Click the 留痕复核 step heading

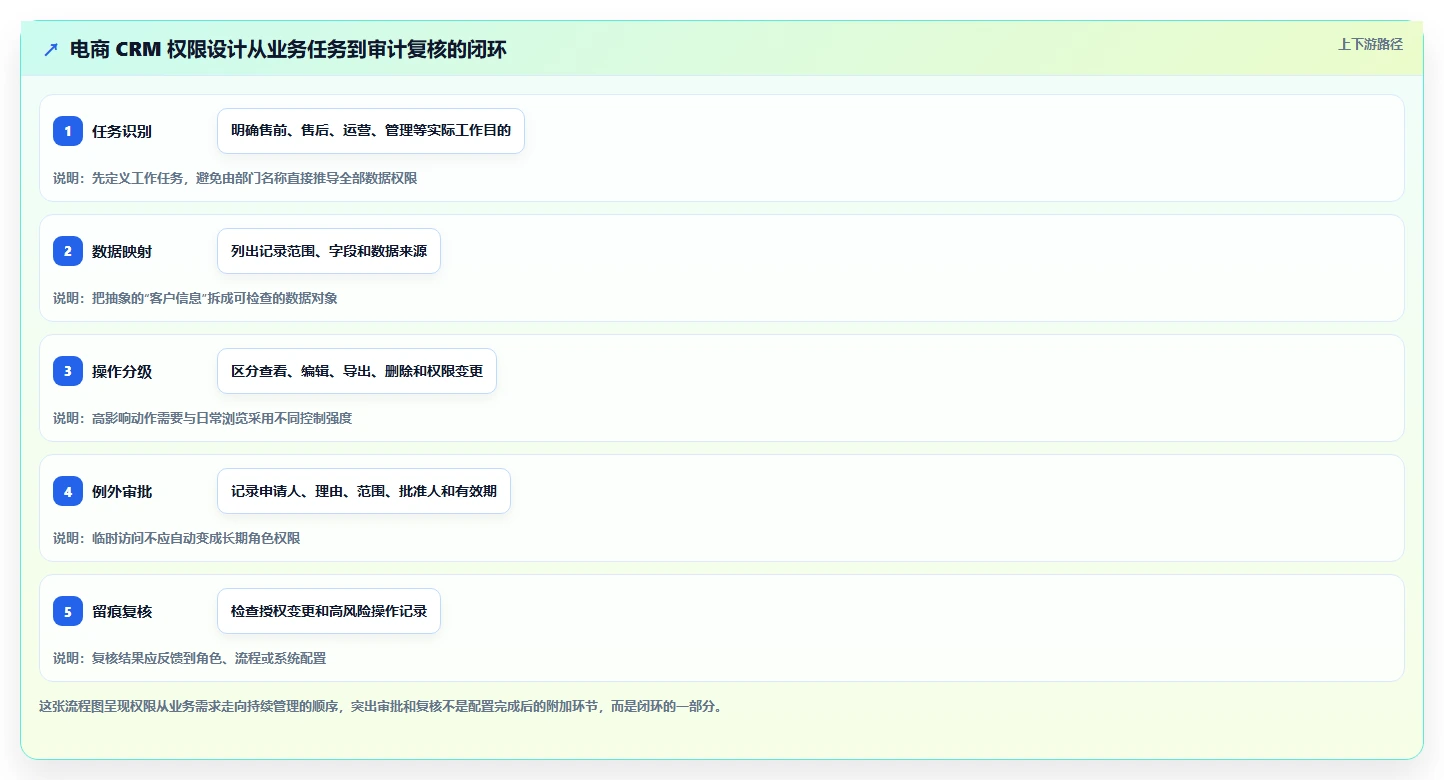point(122,611)
